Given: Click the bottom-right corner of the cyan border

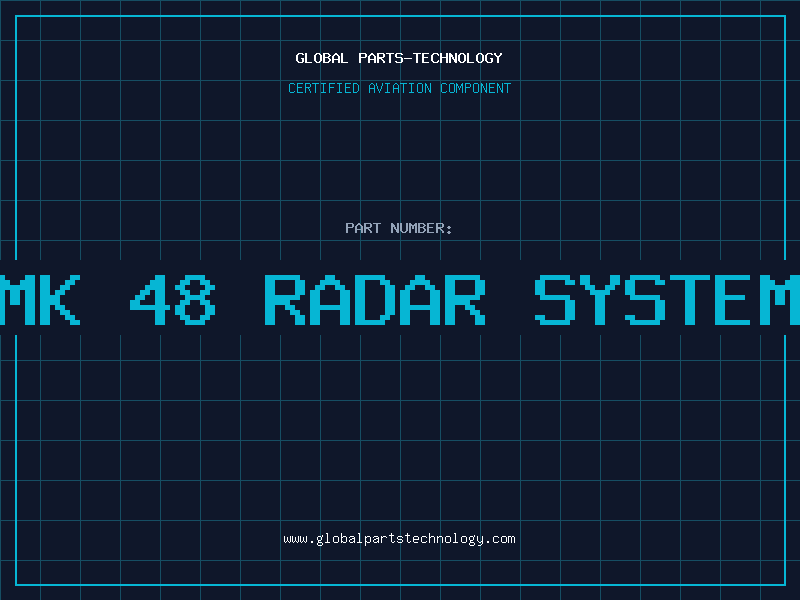Looking at the screenshot, I should 784,584.
